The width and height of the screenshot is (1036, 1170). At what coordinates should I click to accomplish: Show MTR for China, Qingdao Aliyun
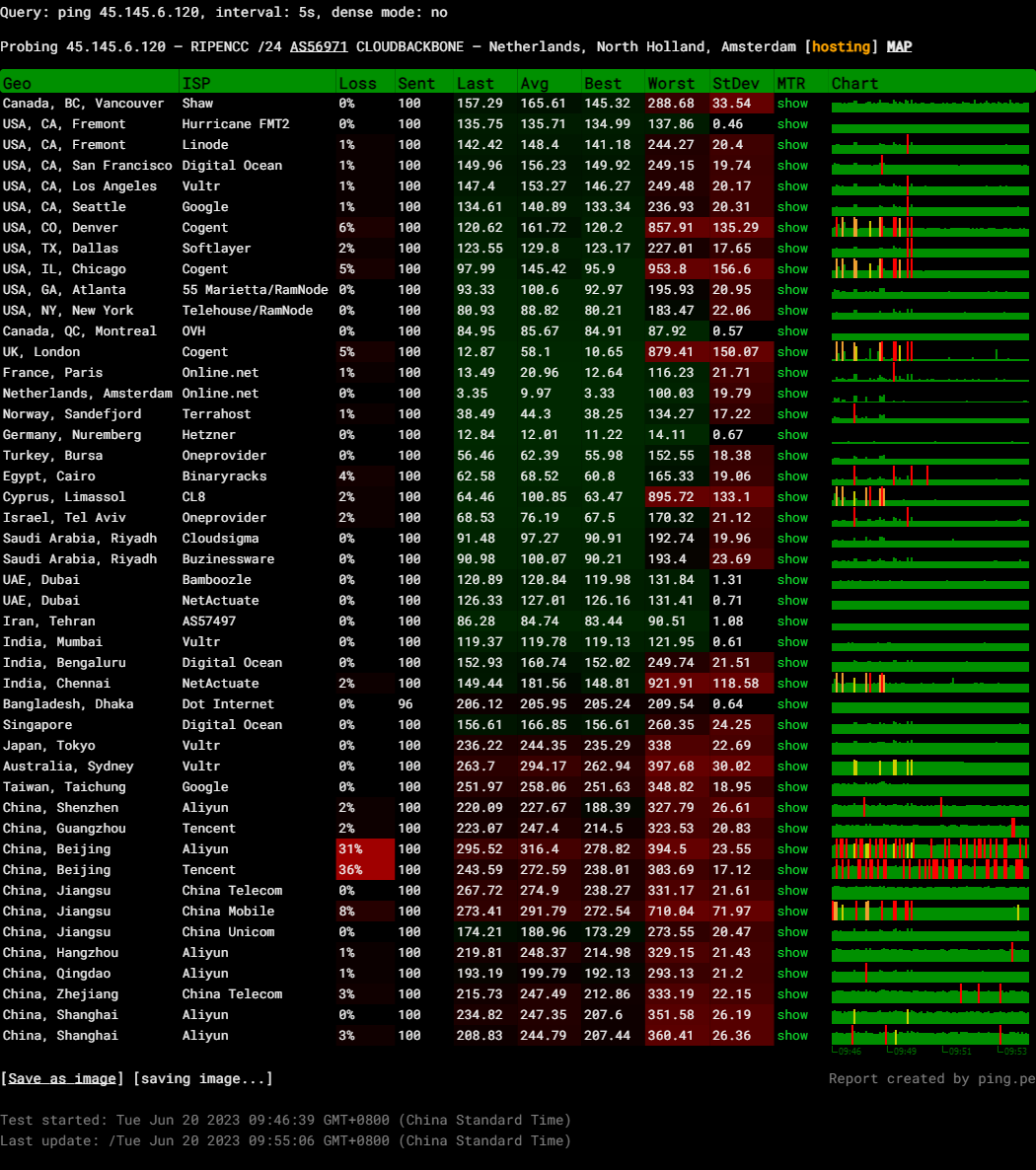click(x=792, y=973)
